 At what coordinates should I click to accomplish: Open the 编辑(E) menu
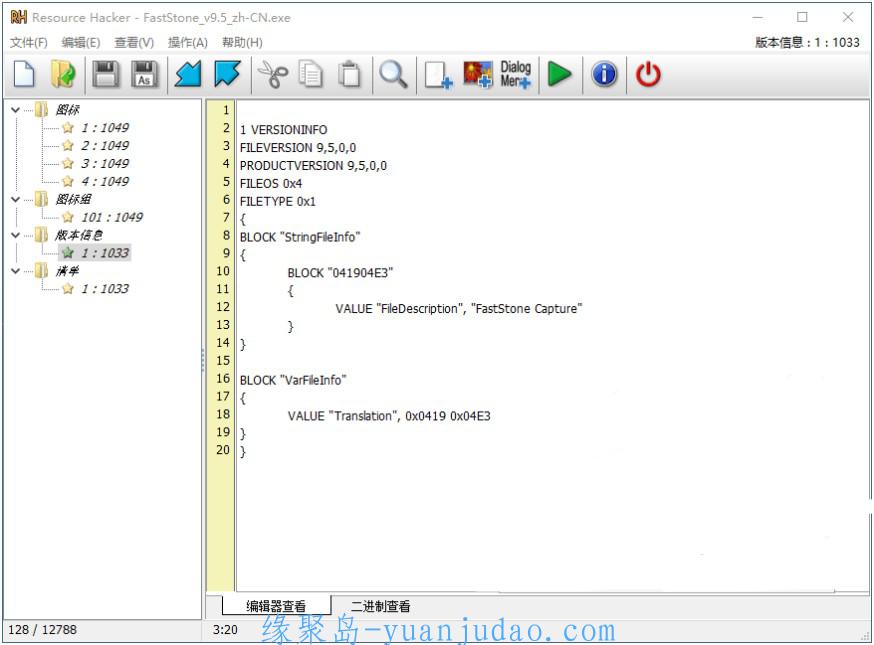(x=81, y=42)
